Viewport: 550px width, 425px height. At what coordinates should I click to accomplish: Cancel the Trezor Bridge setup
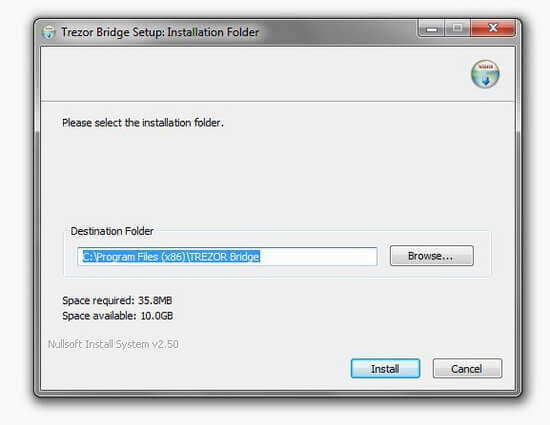click(x=467, y=368)
